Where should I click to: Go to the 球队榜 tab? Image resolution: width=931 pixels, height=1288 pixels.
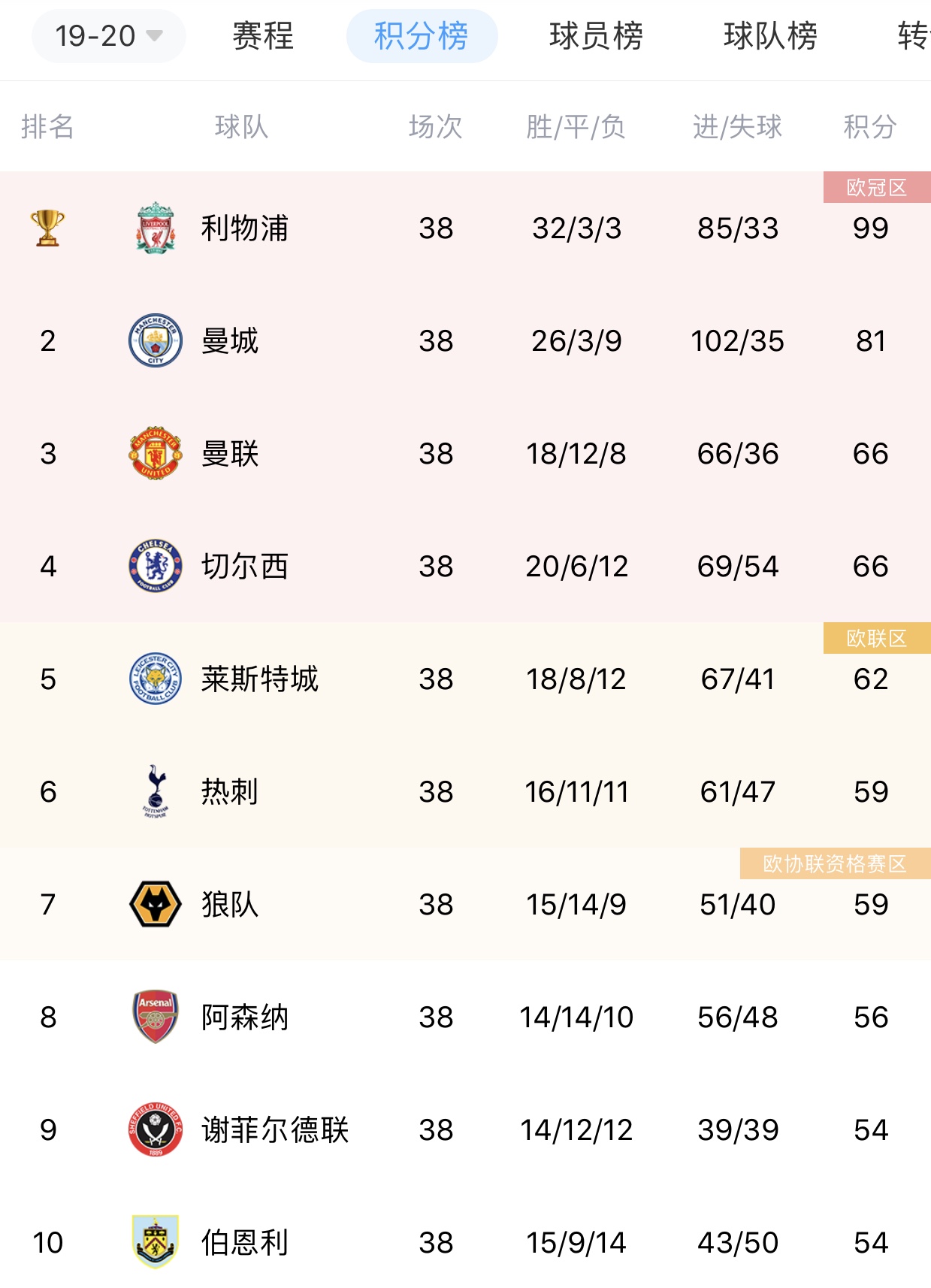[770, 36]
